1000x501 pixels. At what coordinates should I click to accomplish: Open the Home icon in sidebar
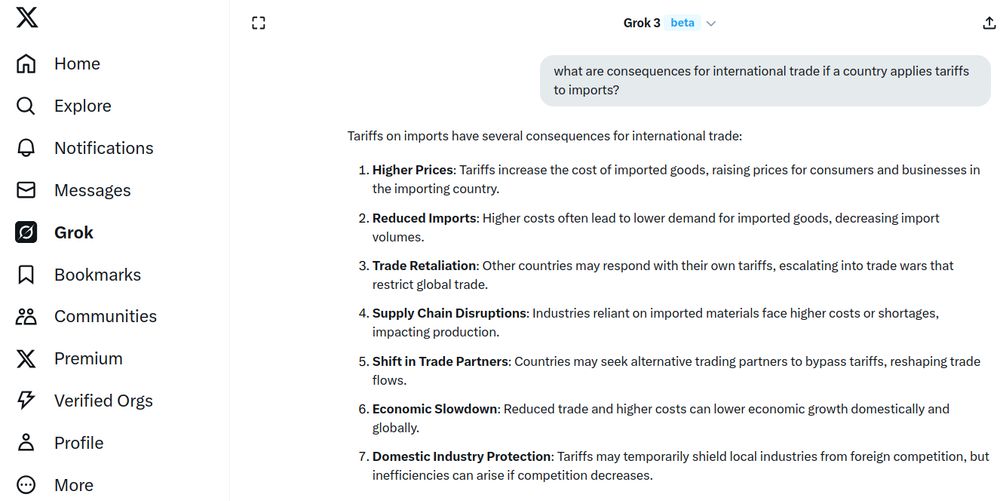(26, 64)
